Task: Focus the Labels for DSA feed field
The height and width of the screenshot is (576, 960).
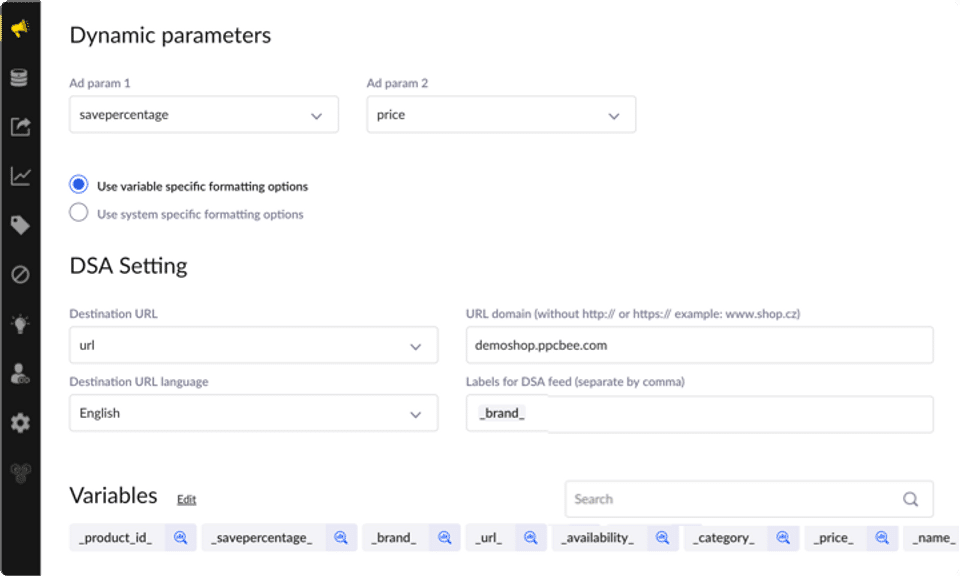Action: (x=700, y=414)
